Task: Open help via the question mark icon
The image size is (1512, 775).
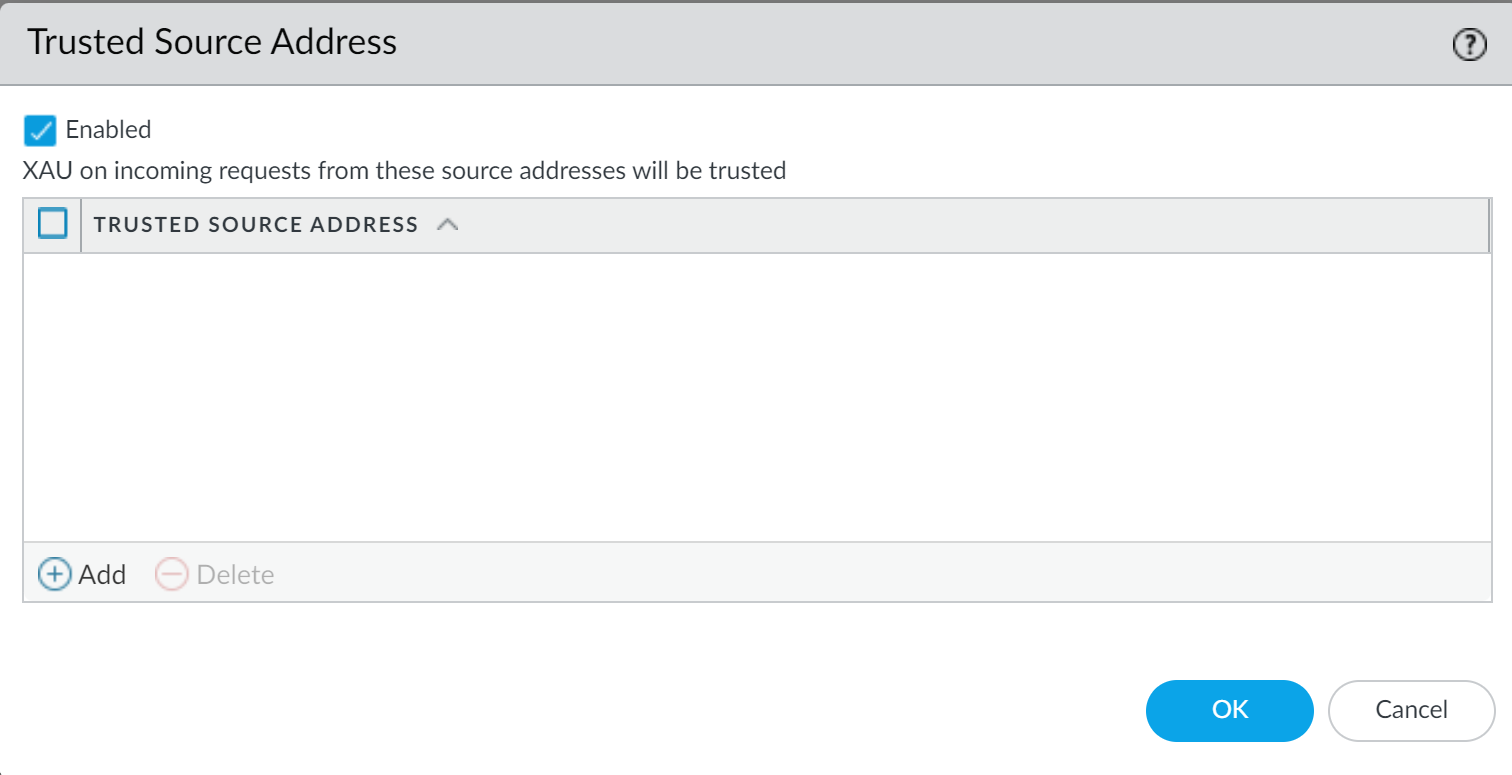Action: (1469, 45)
